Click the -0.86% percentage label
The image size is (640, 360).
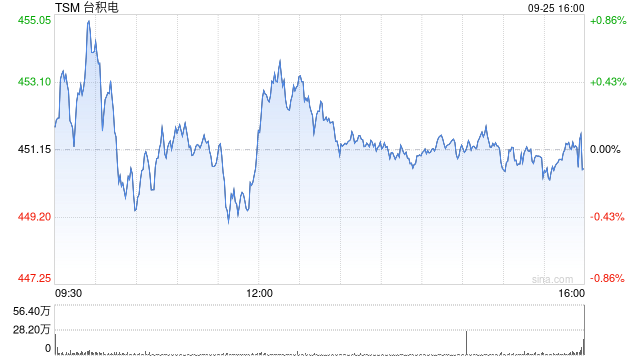click(x=607, y=278)
